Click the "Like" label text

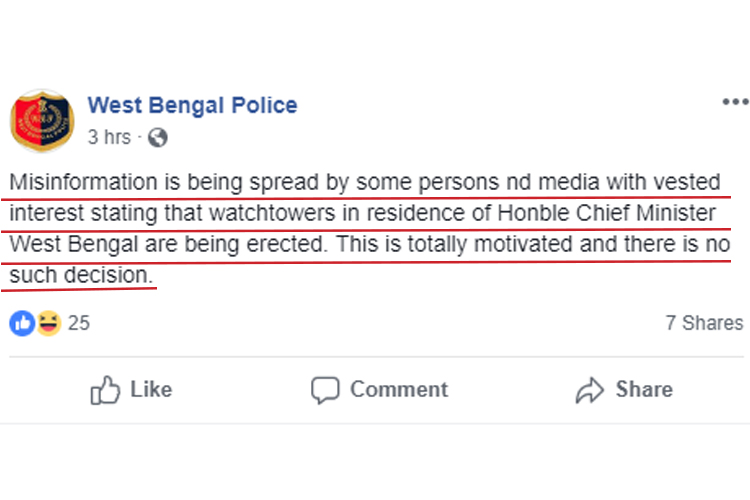(x=151, y=389)
